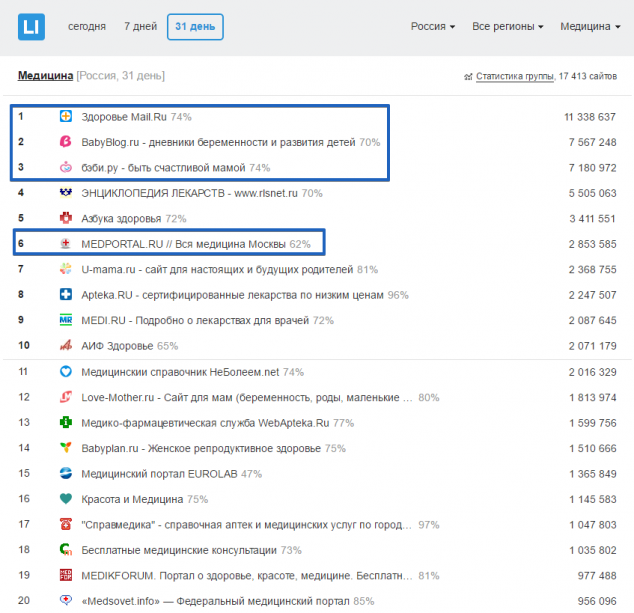Click visitor count 956 096
Image resolution: width=634 pixels, height=613 pixels.
[x=597, y=601]
